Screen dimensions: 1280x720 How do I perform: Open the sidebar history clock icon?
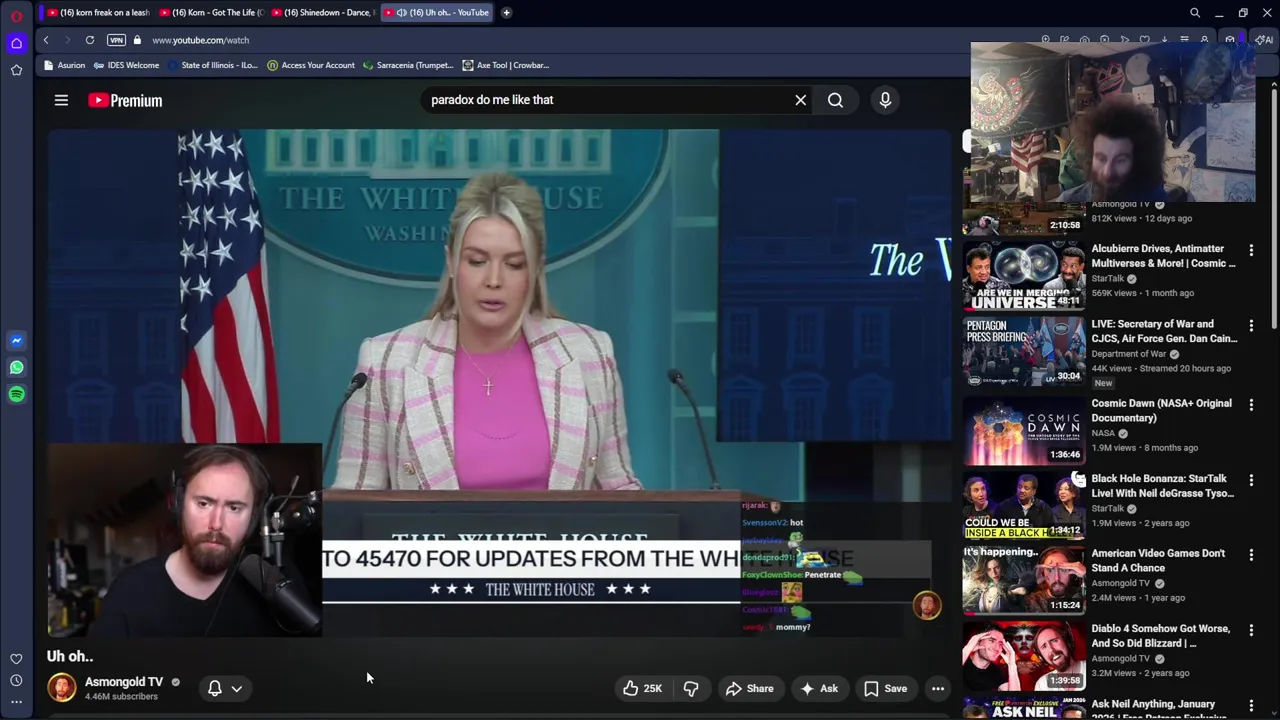16,681
